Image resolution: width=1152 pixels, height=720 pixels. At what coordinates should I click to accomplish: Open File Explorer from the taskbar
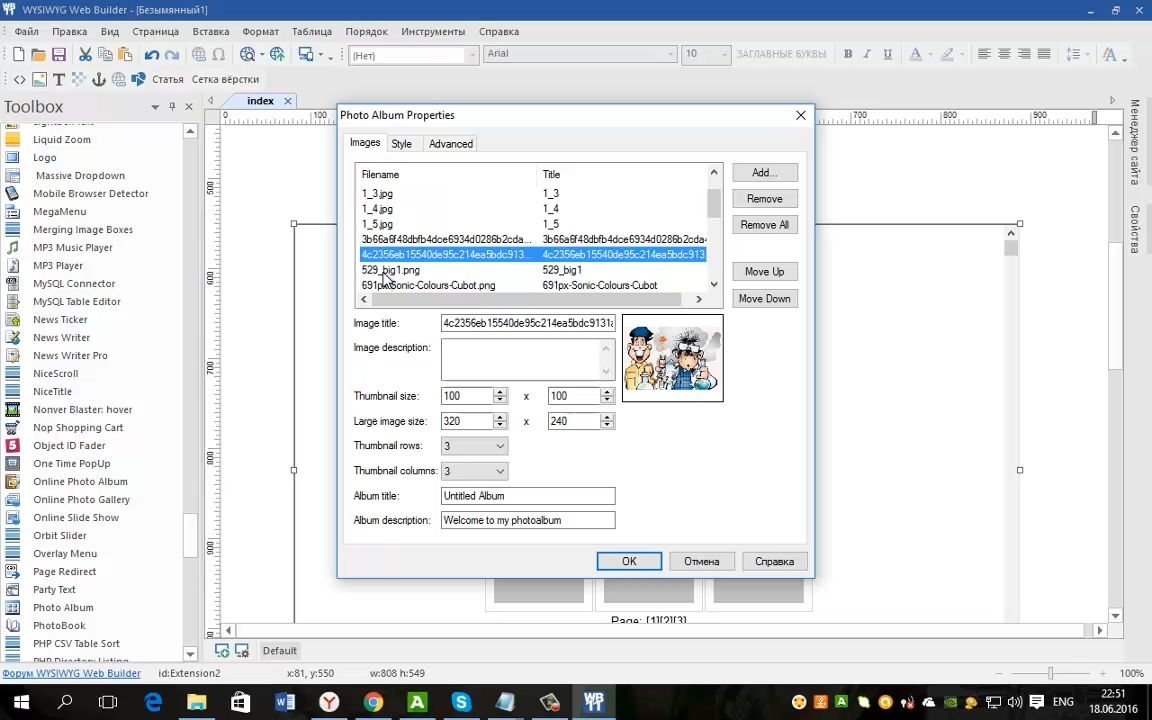tap(197, 702)
